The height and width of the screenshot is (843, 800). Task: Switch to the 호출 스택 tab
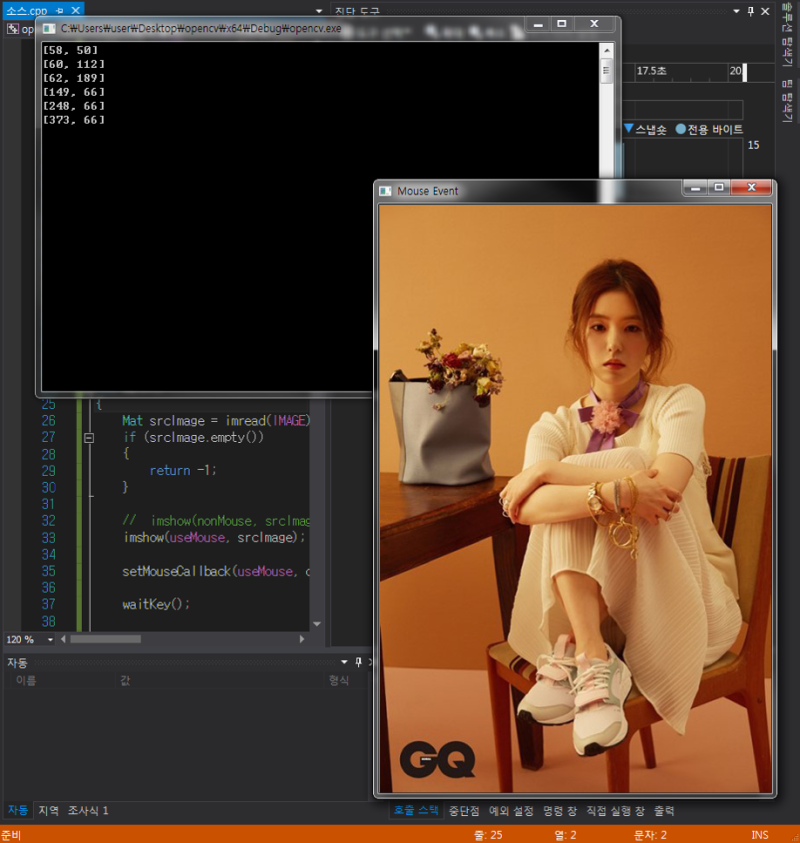416,810
